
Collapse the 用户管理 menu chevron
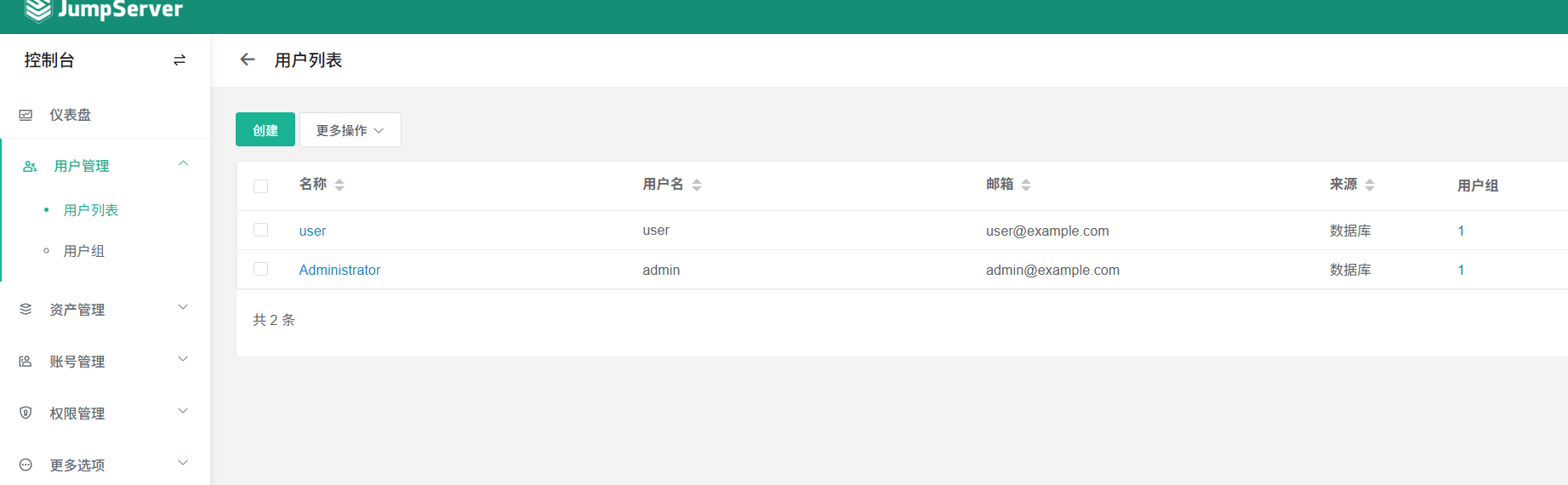coord(183,164)
